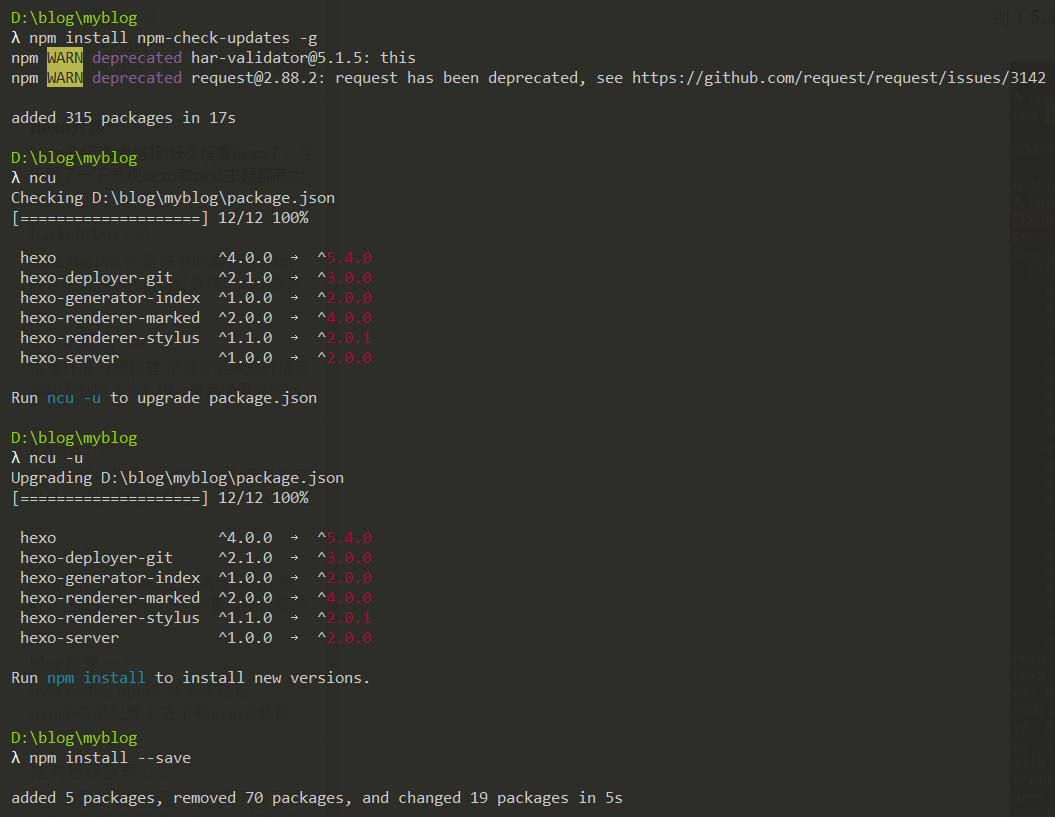Screen dimensions: 1055x817
Task: Click the last green D:\blog\myblog prompt path
Action: click(x=74, y=738)
